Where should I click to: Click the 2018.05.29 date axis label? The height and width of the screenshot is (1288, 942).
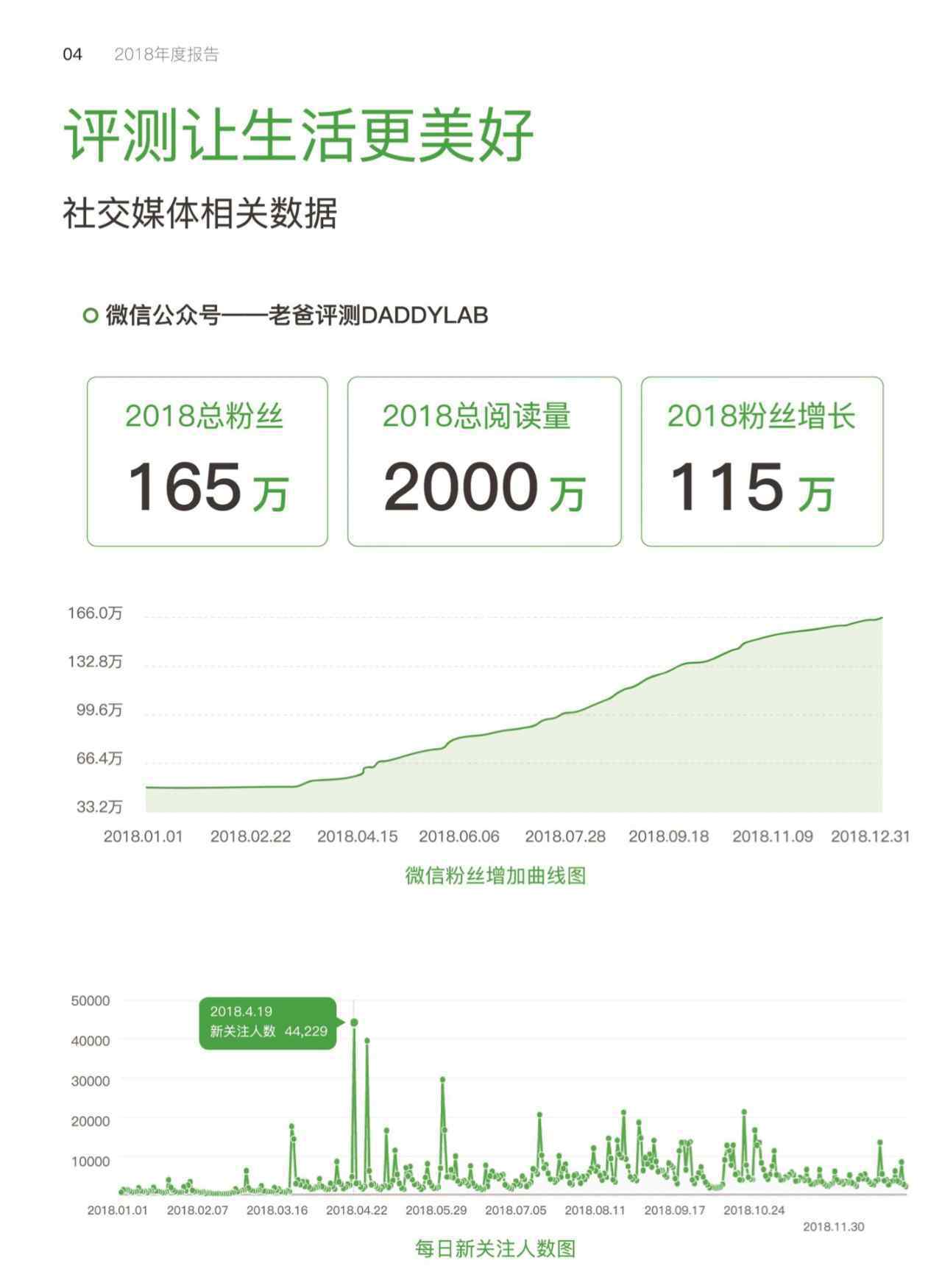tap(436, 1210)
